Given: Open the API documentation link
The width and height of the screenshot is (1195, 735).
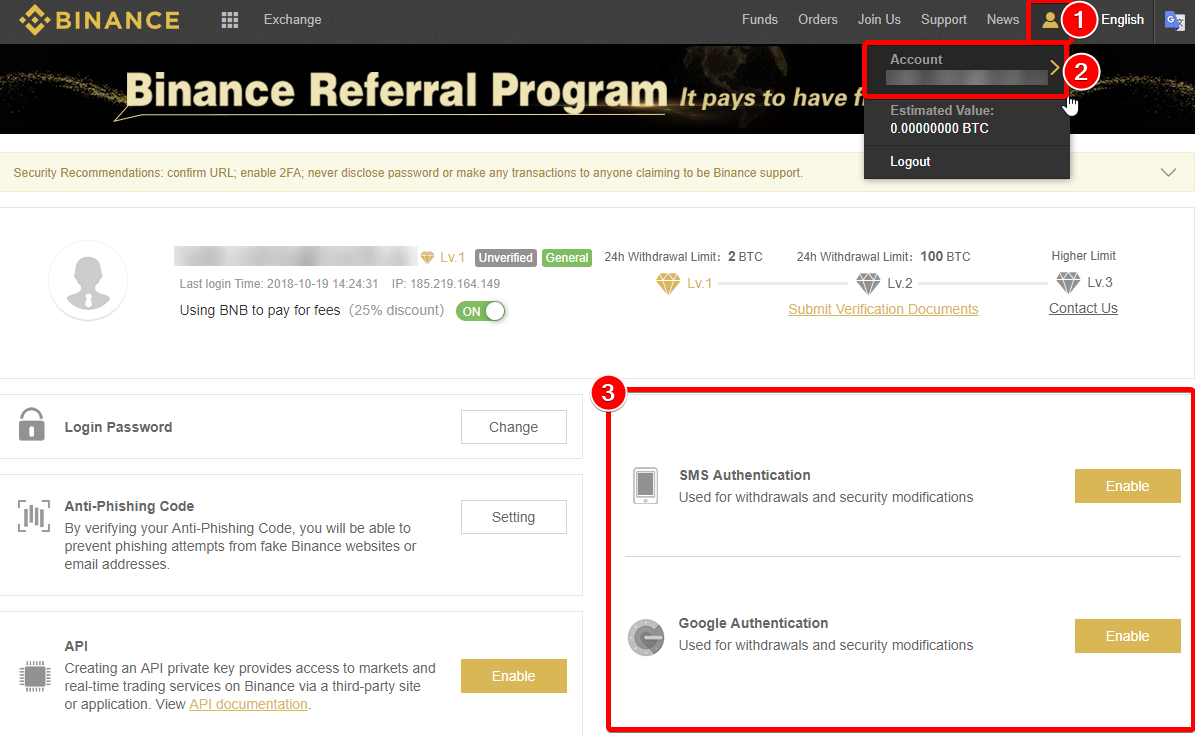Looking at the screenshot, I should pos(248,705).
